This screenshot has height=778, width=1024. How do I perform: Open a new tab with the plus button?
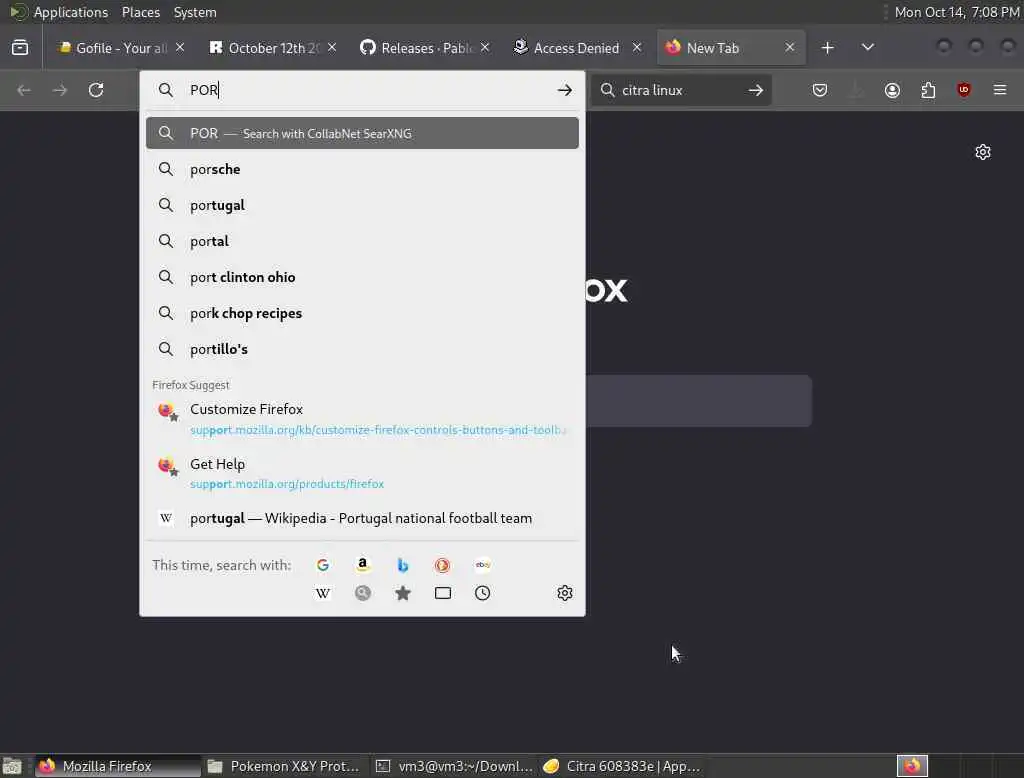827,48
